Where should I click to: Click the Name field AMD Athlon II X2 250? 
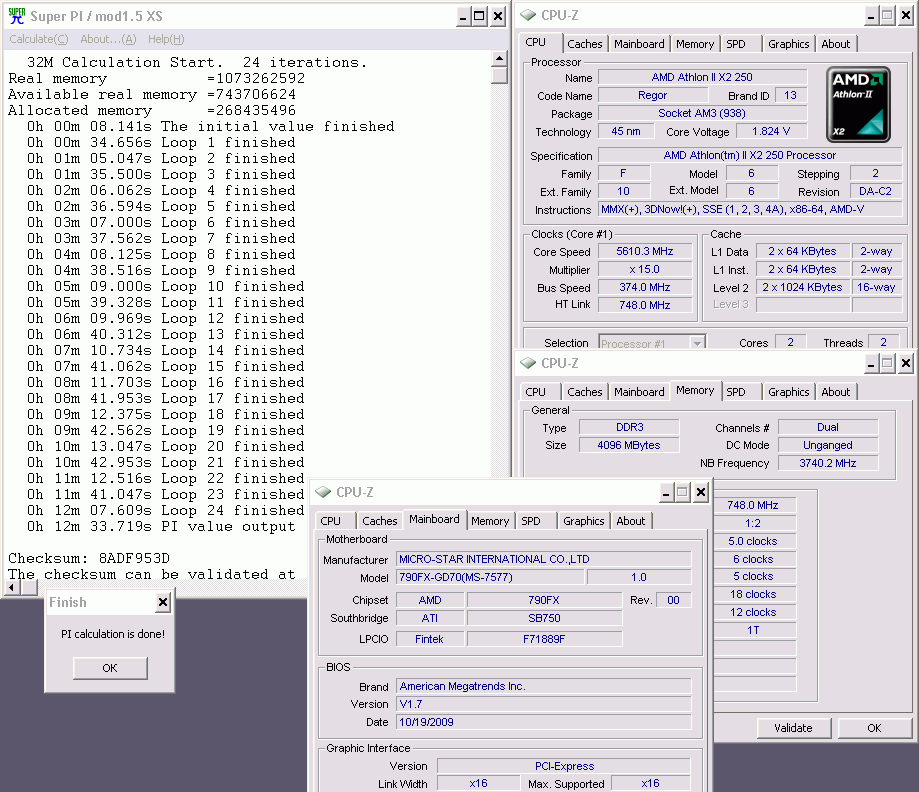click(x=702, y=77)
